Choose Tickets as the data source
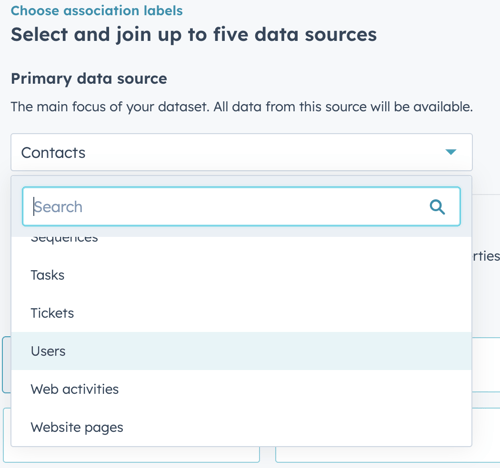The height and width of the screenshot is (468, 500). coord(241,313)
